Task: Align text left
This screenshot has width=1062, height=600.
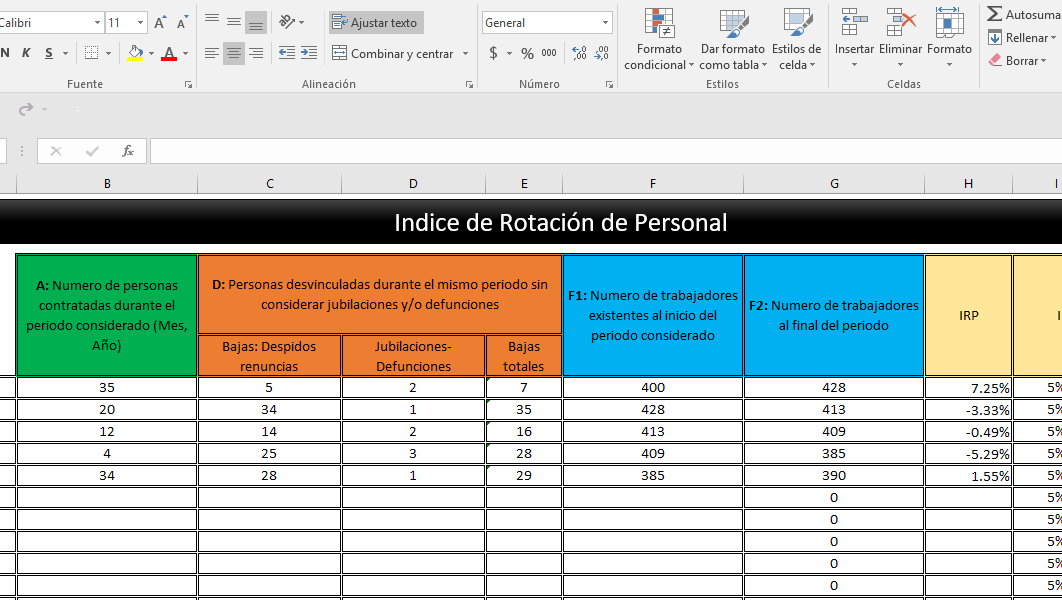Action: coord(212,53)
